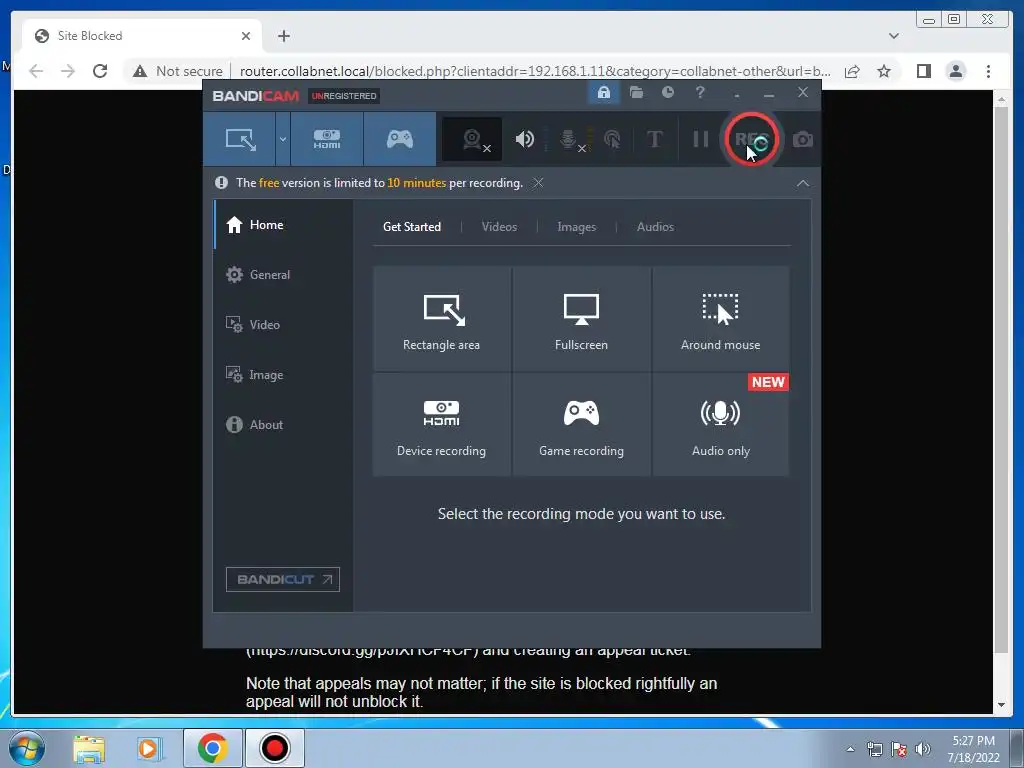Reload the page in Chrome
This screenshot has height=768, width=1024.
(x=100, y=71)
